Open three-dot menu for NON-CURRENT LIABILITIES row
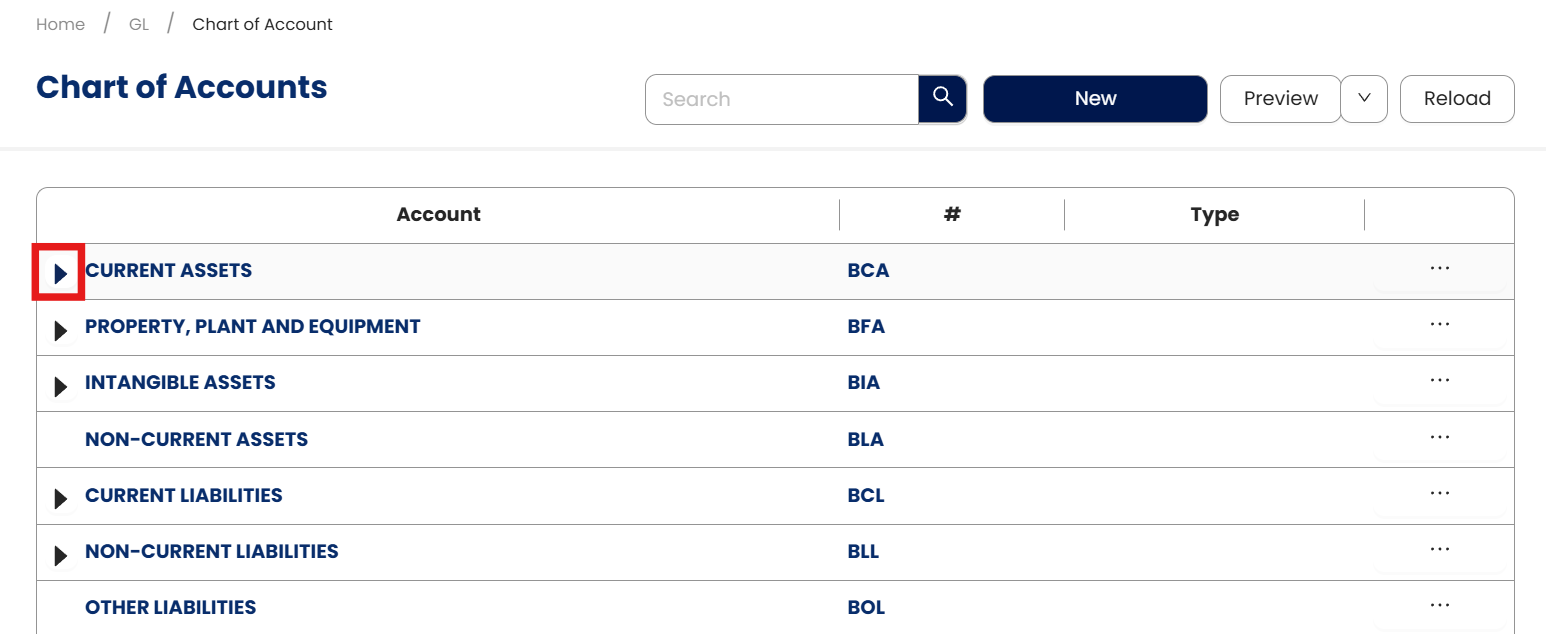The width and height of the screenshot is (1546, 634). point(1439,550)
